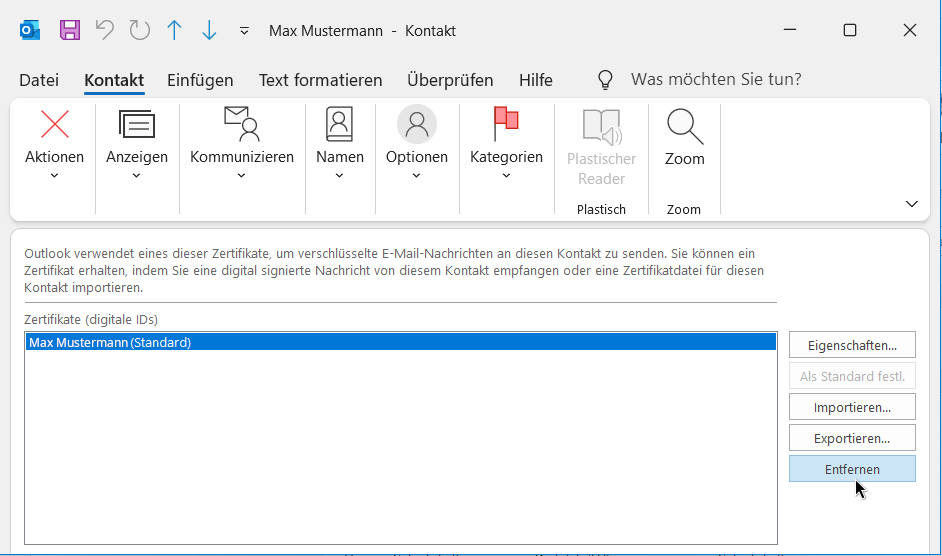This screenshot has width=942, height=556.
Task: Open the Text formatieren tab
Action: point(320,80)
